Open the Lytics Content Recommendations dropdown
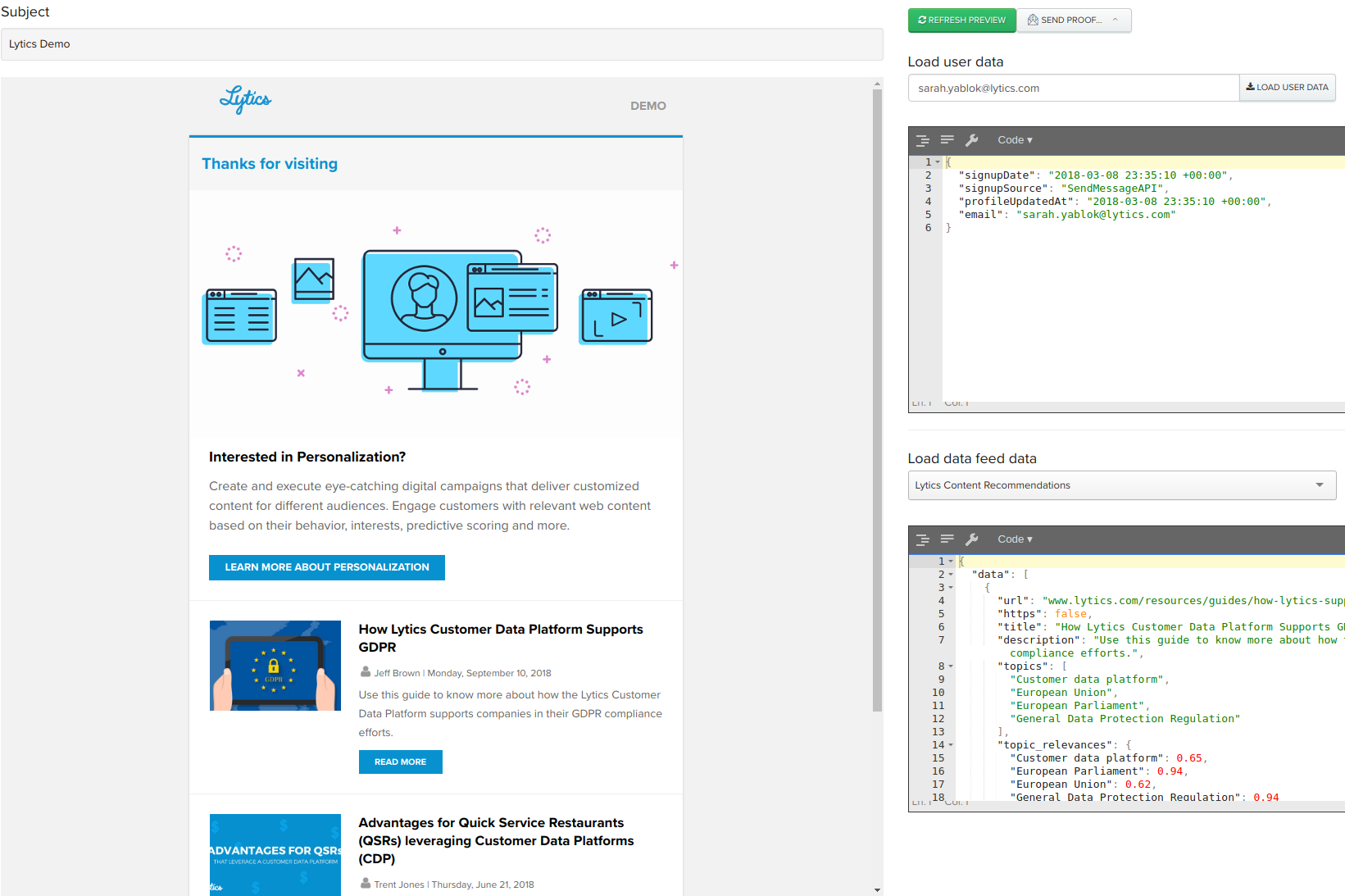 [x=1122, y=485]
